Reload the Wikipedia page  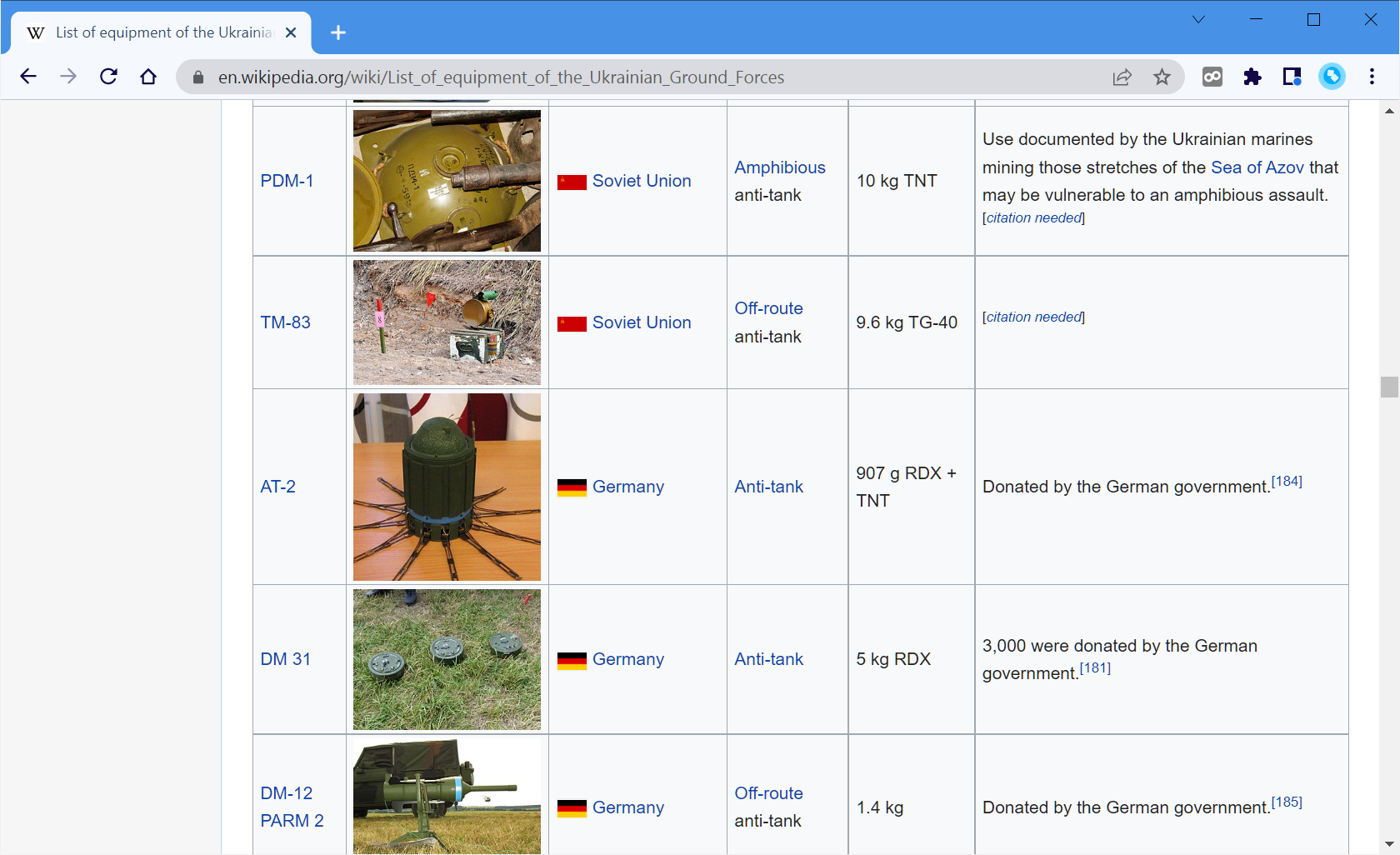click(x=108, y=77)
